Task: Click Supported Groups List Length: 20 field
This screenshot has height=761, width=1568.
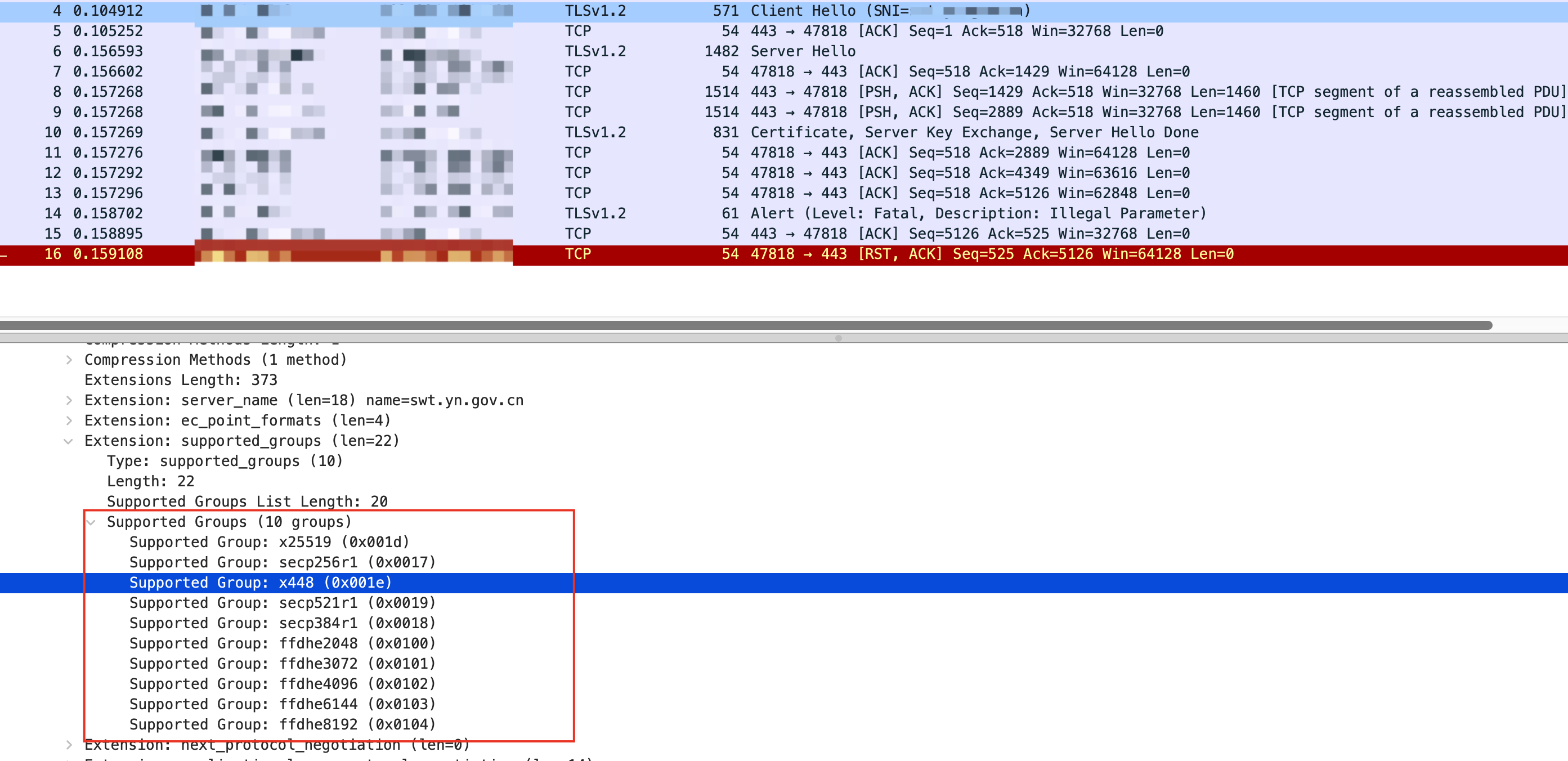Action: 247,502
